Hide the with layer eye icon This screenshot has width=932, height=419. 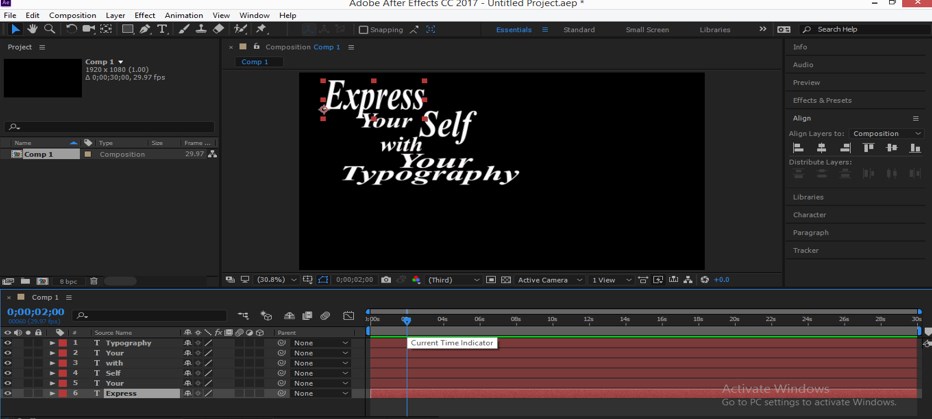(x=8, y=363)
